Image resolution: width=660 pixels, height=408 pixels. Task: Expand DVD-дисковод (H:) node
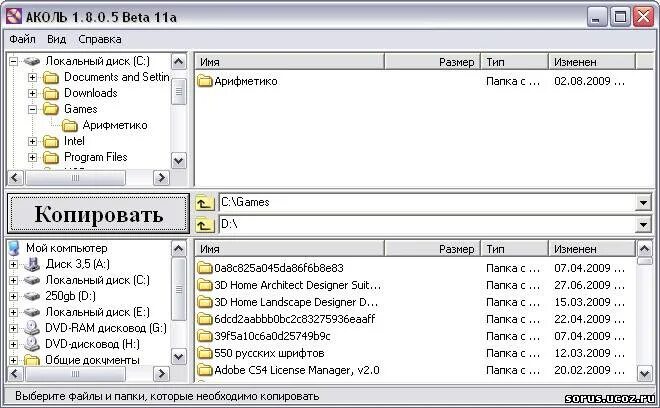[x=13, y=344]
